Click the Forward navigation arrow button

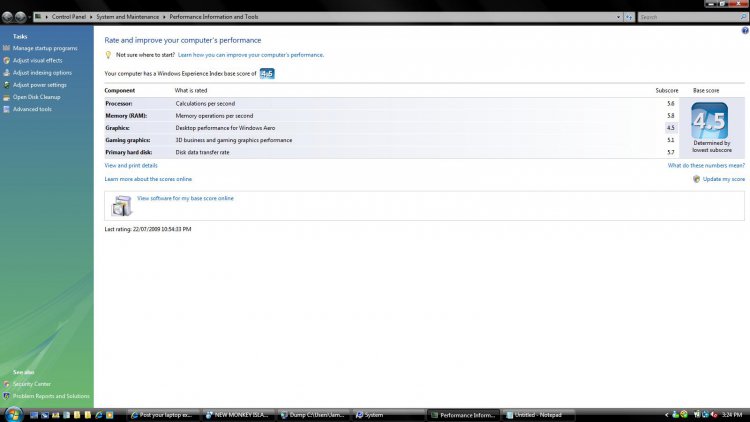[20, 17]
